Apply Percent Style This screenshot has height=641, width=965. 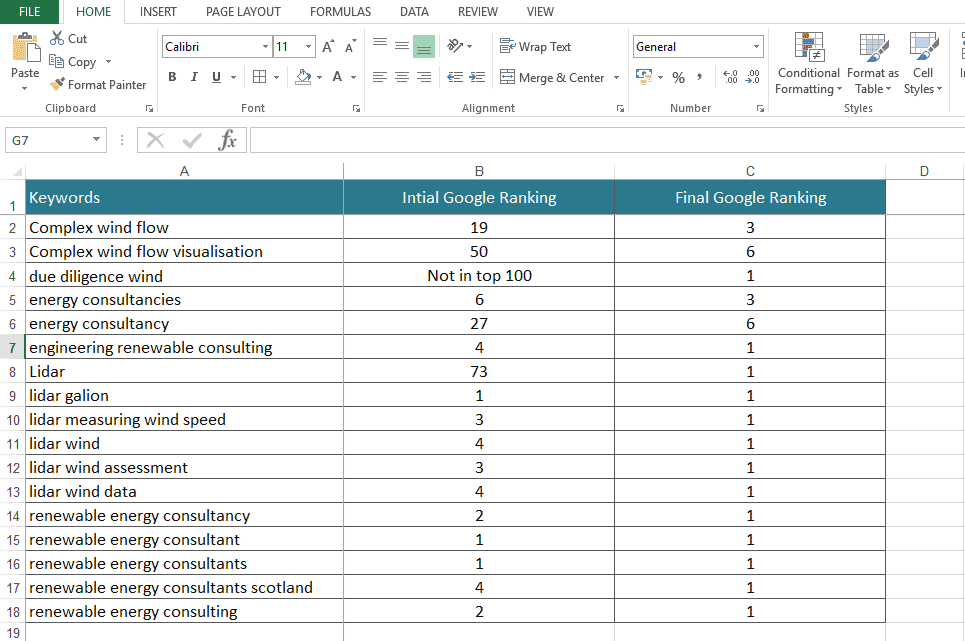point(678,78)
